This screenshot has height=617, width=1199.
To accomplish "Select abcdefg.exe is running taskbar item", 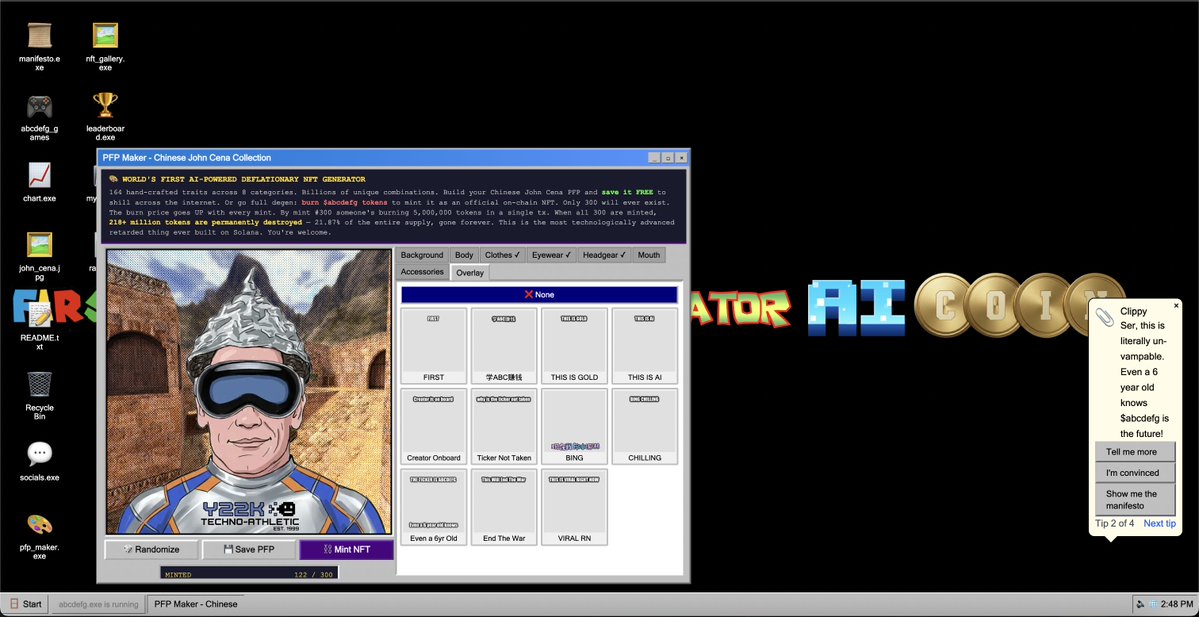I will coord(98,604).
